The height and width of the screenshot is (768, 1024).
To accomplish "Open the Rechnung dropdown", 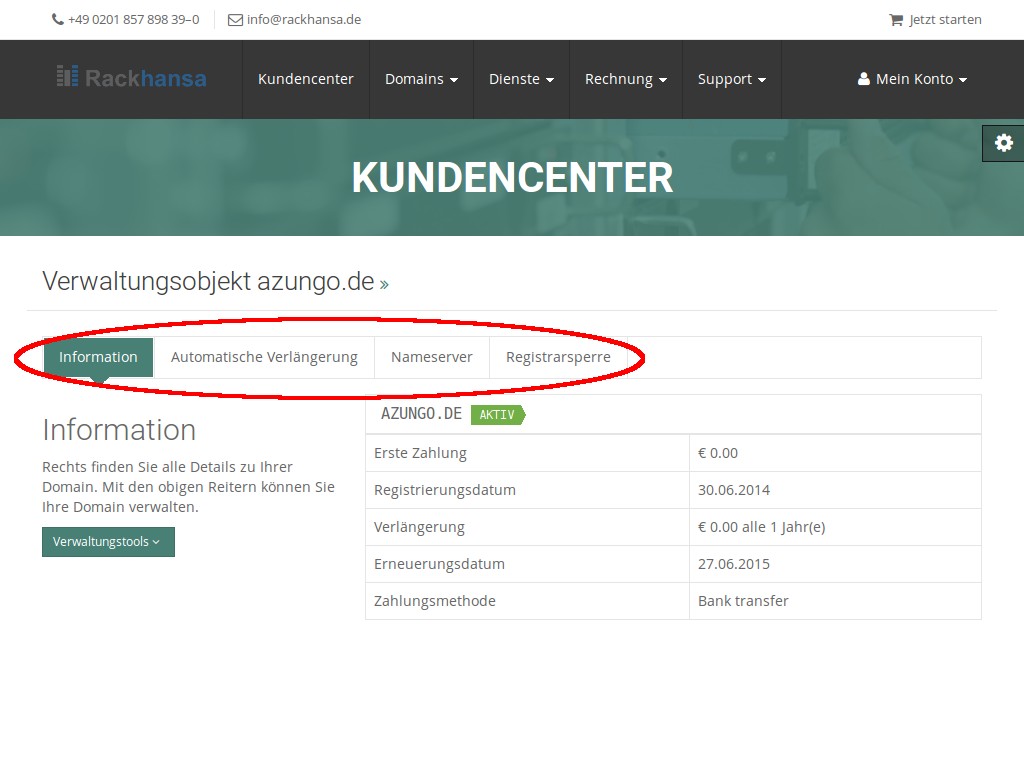I will 626,79.
